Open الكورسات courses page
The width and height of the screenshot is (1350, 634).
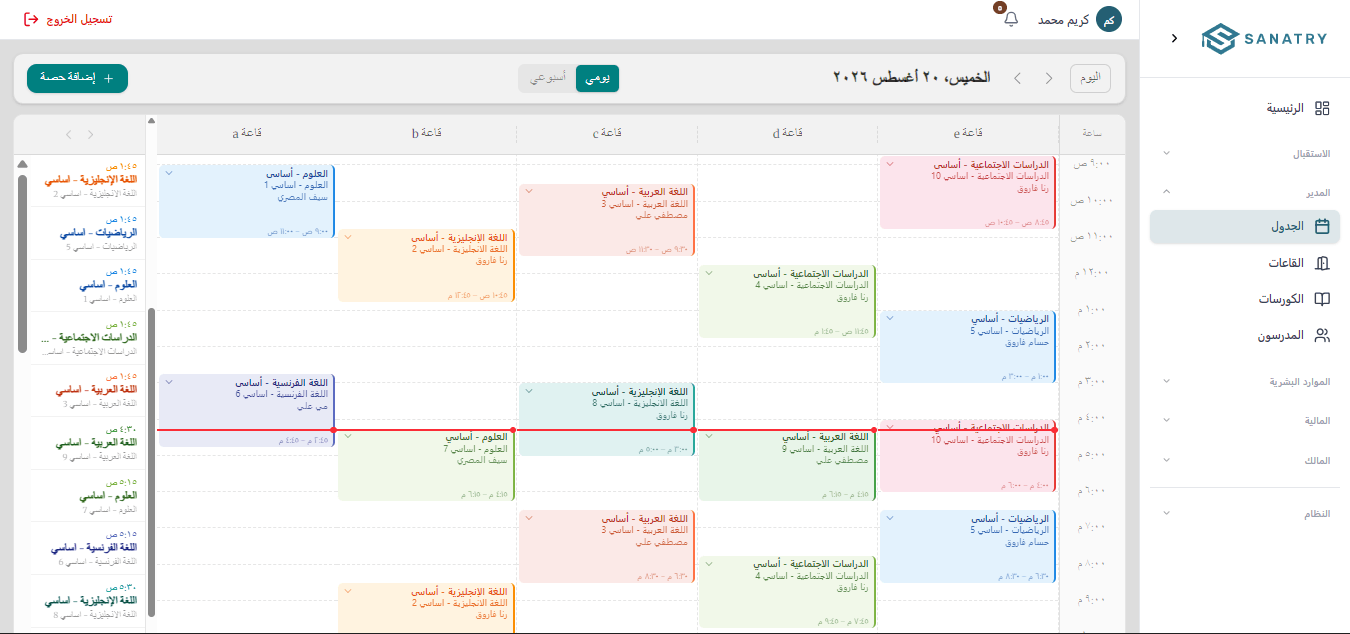tap(1245, 299)
